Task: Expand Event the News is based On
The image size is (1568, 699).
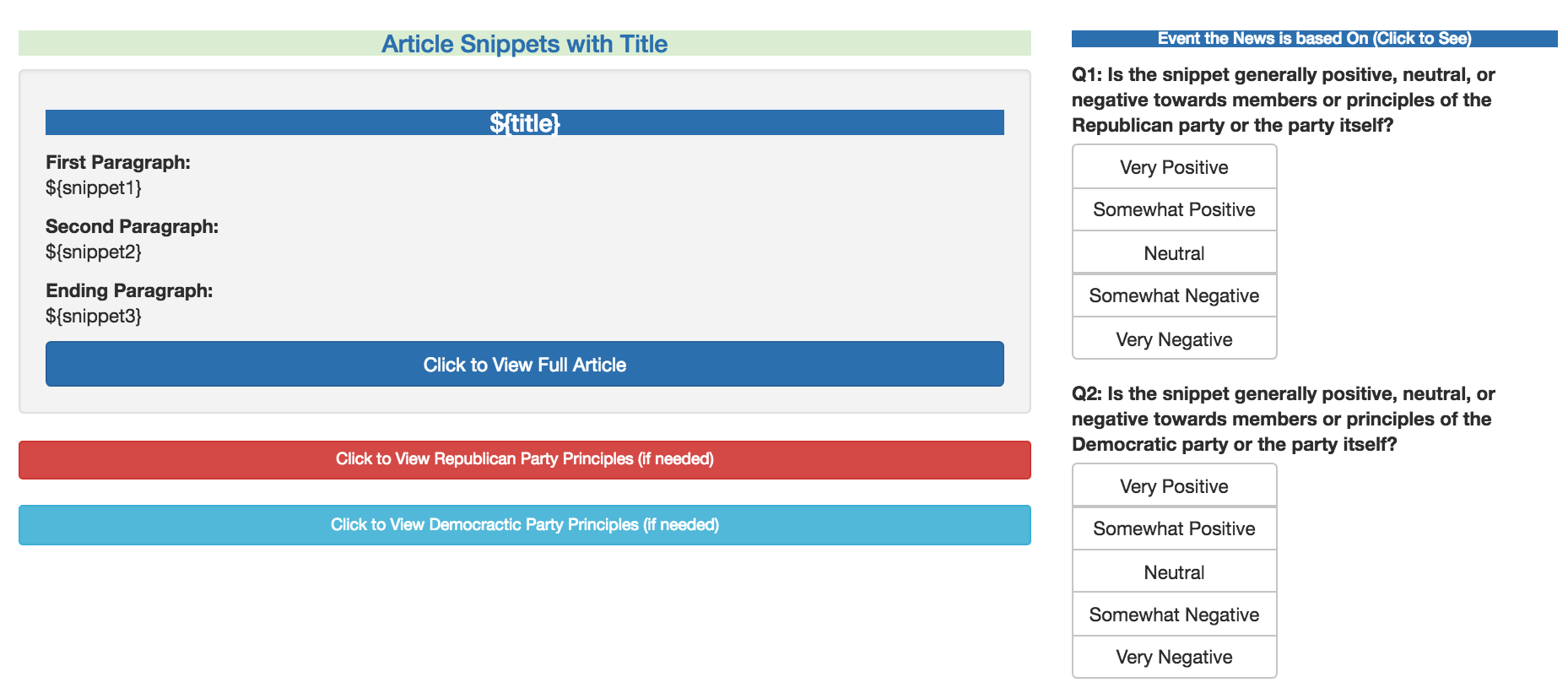Action: pos(1314,39)
